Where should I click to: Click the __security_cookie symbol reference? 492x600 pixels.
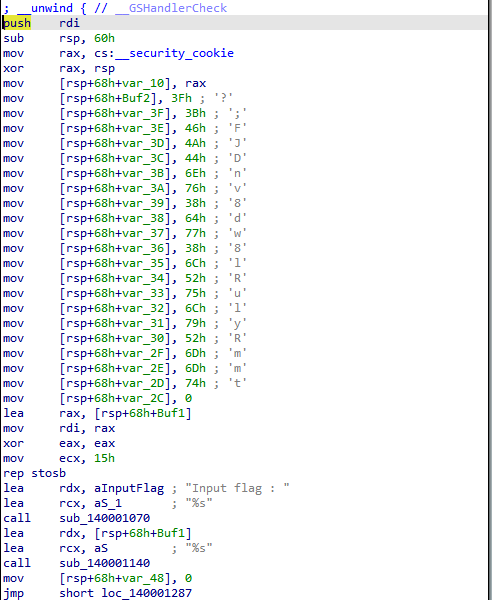[174, 53]
